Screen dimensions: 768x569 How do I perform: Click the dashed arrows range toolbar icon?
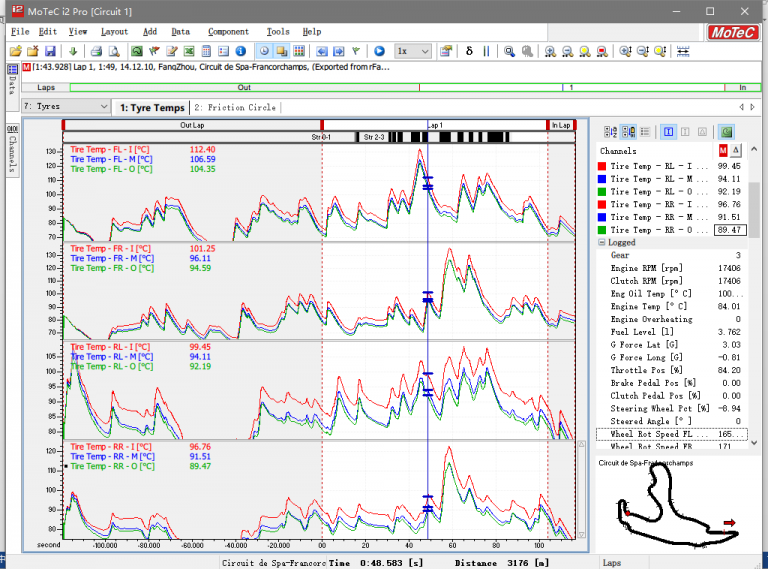683,51
